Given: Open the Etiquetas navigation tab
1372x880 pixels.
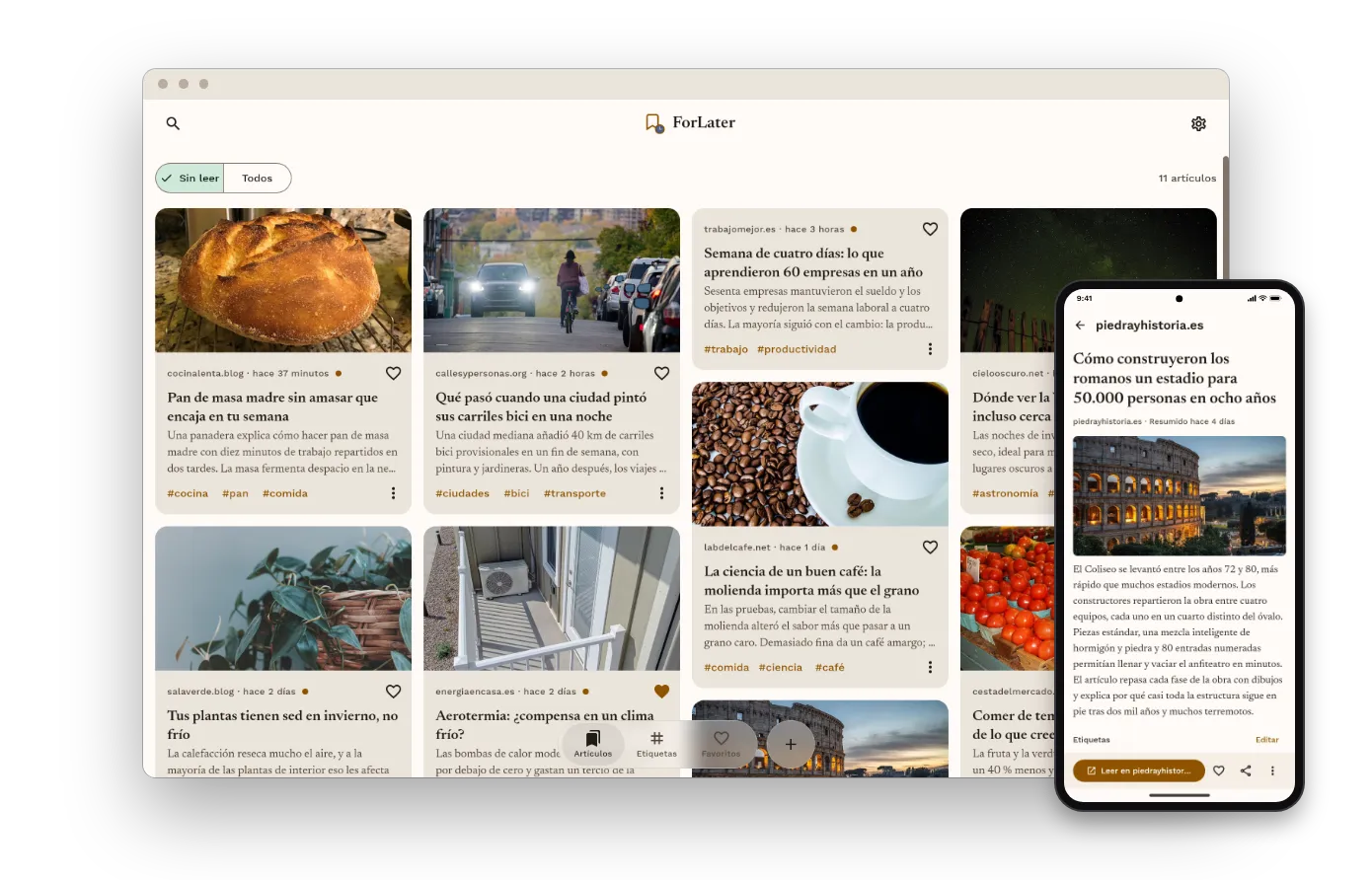Looking at the screenshot, I should 656,744.
